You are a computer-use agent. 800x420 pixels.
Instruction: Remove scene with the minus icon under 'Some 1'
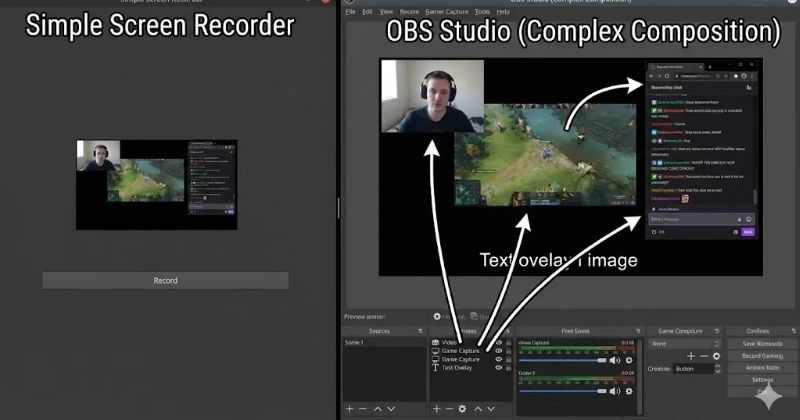point(362,409)
